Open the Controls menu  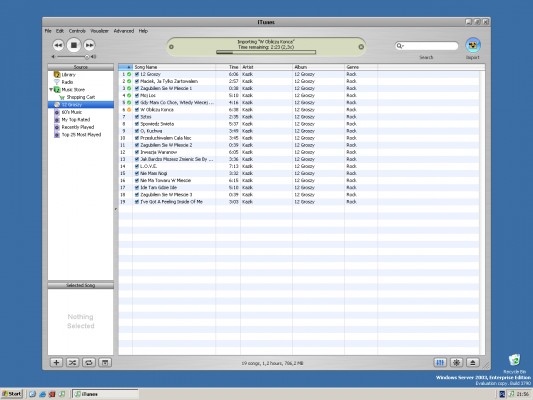(x=77, y=31)
